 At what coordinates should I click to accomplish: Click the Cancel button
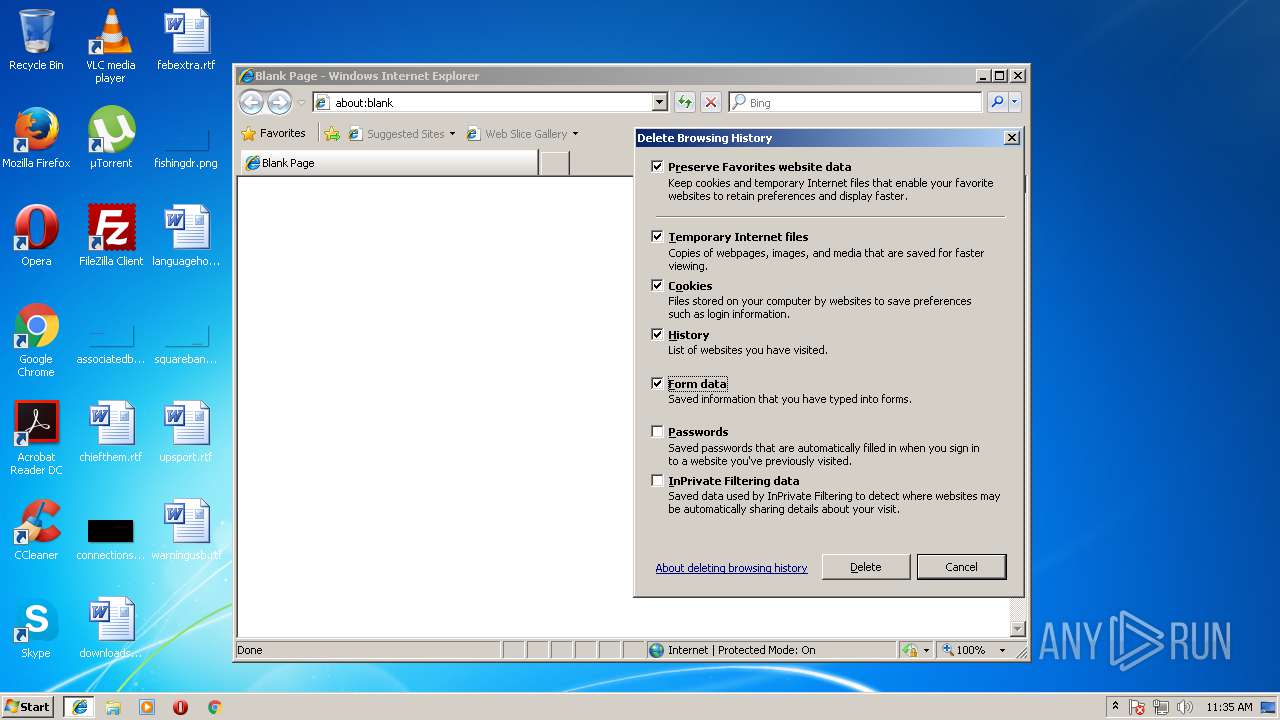961,567
